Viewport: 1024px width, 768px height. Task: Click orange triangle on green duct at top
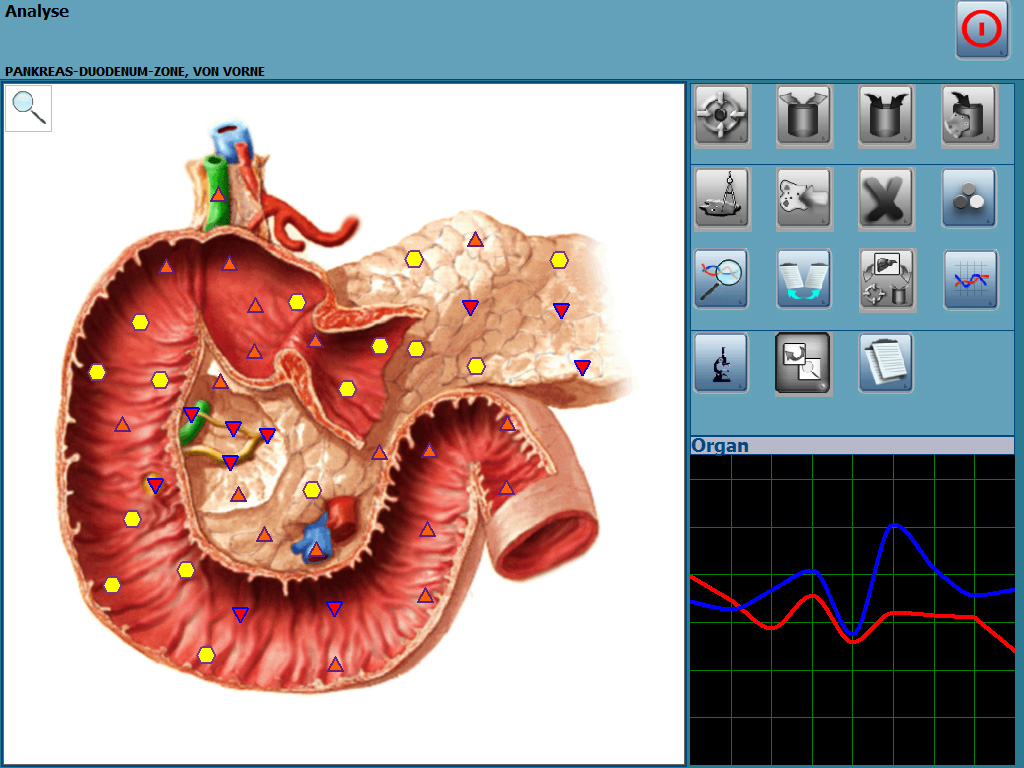(x=217, y=194)
